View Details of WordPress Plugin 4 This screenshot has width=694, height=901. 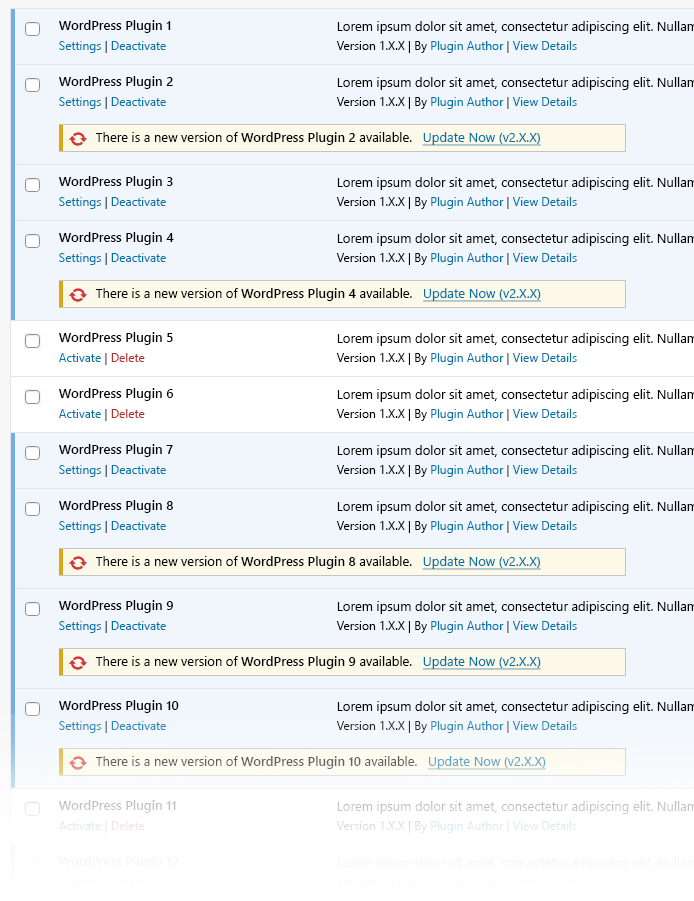pyautogui.click(x=545, y=258)
